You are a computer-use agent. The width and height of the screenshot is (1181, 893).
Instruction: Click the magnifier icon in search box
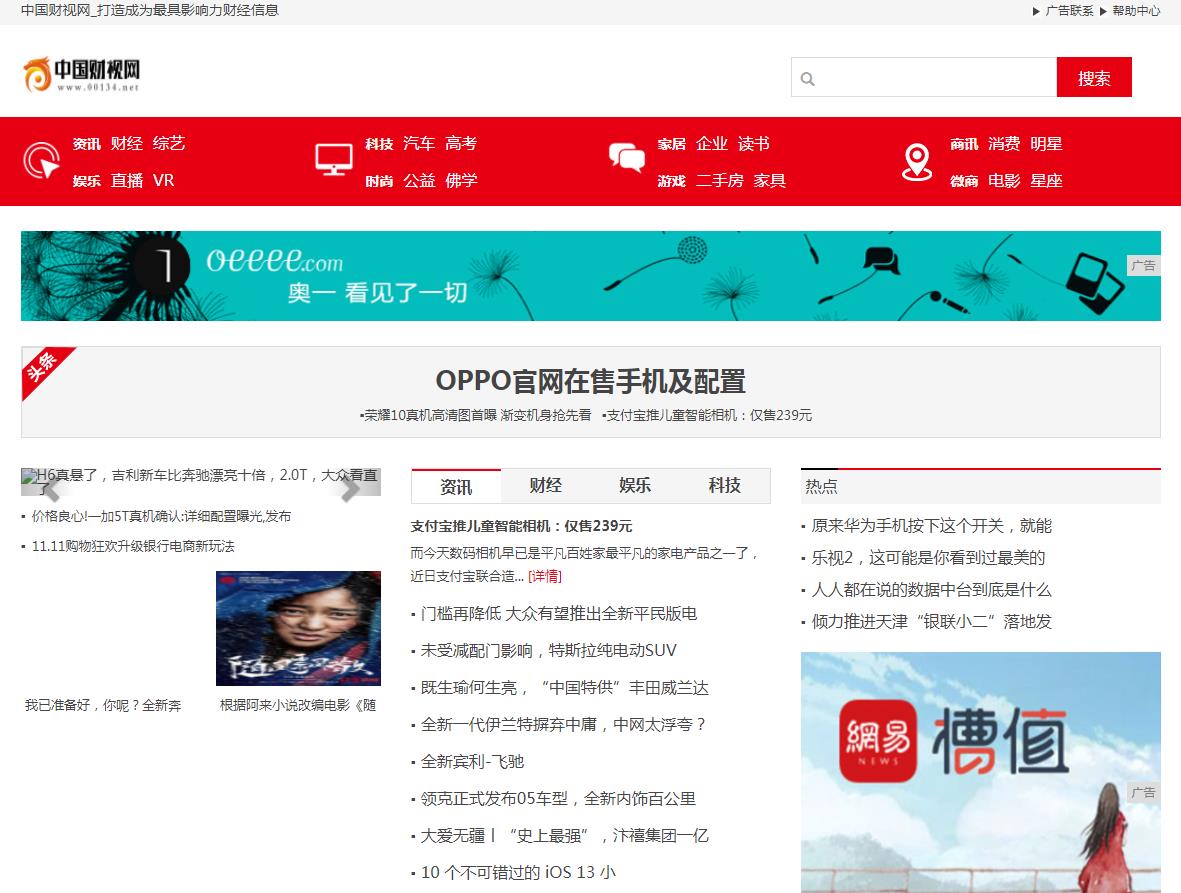pyautogui.click(x=807, y=78)
